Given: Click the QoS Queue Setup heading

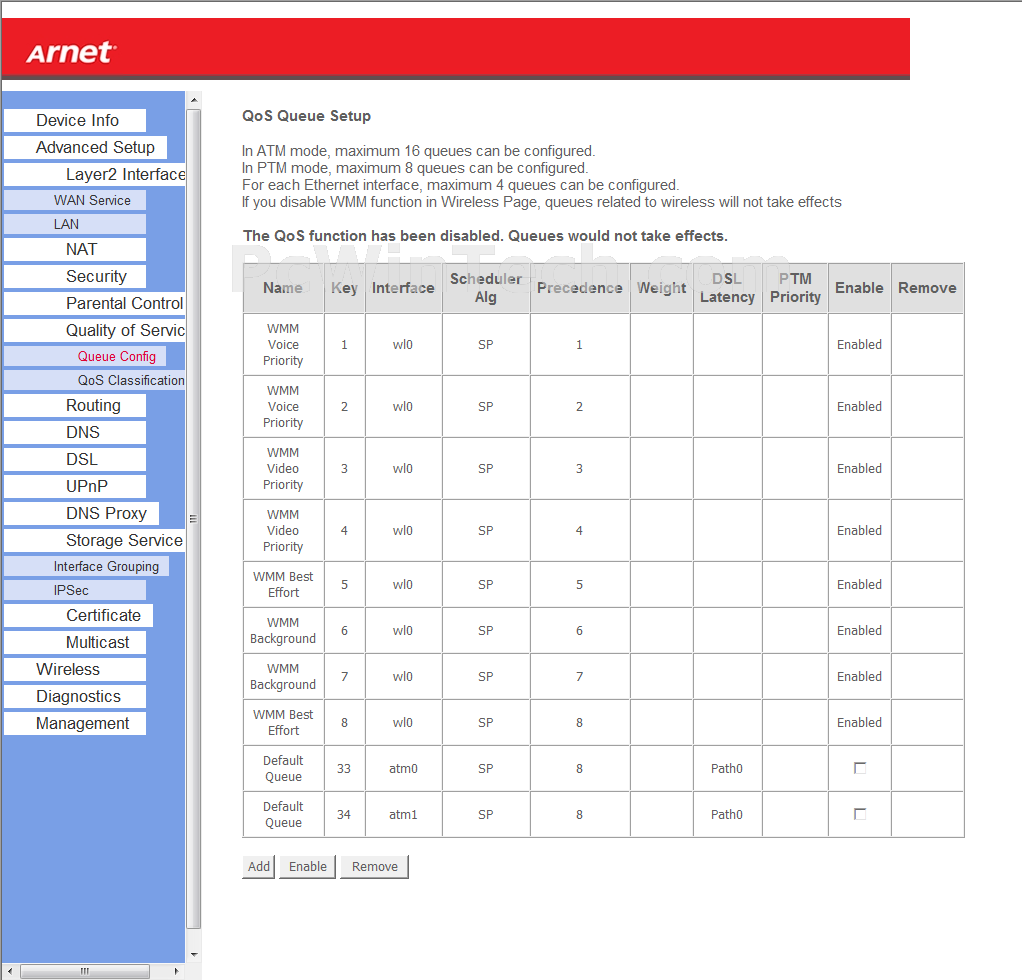Looking at the screenshot, I should coord(306,116).
